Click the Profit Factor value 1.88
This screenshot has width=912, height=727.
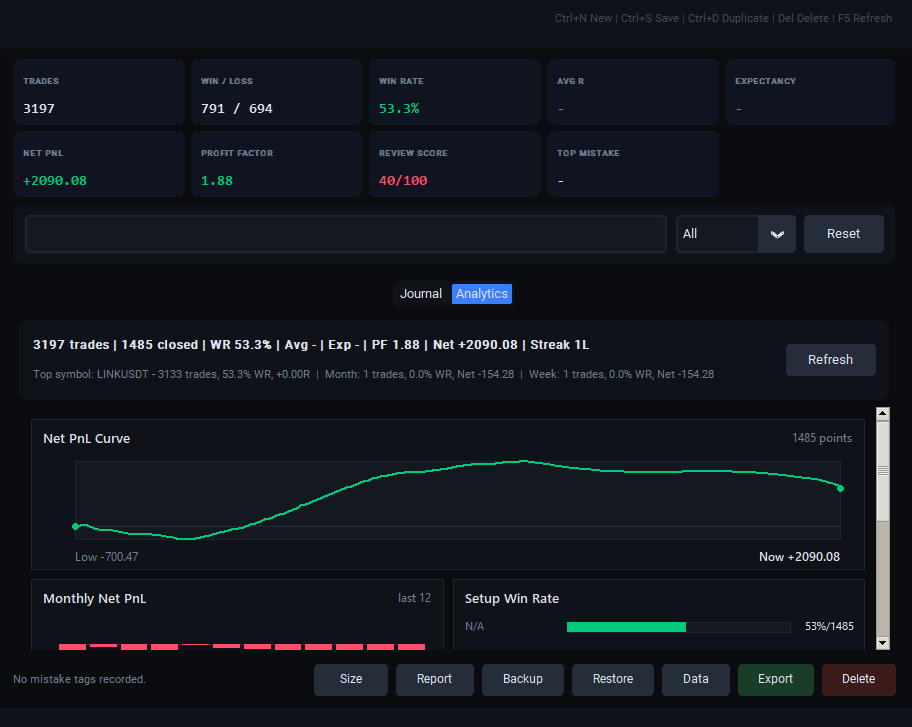(x=216, y=181)
